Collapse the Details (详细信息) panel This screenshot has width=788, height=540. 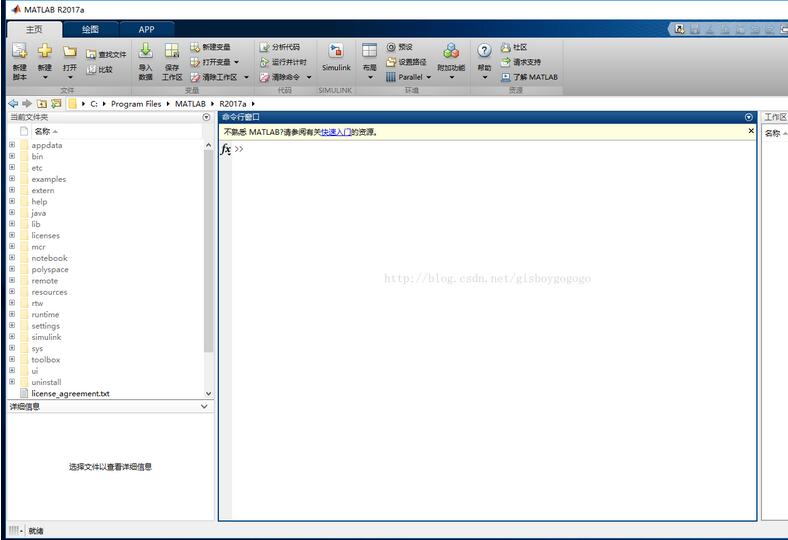coord(204,406)
